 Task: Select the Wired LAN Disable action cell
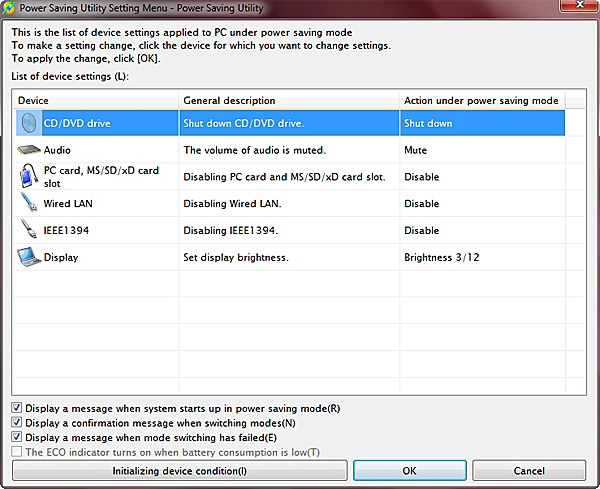click(421, 204)
